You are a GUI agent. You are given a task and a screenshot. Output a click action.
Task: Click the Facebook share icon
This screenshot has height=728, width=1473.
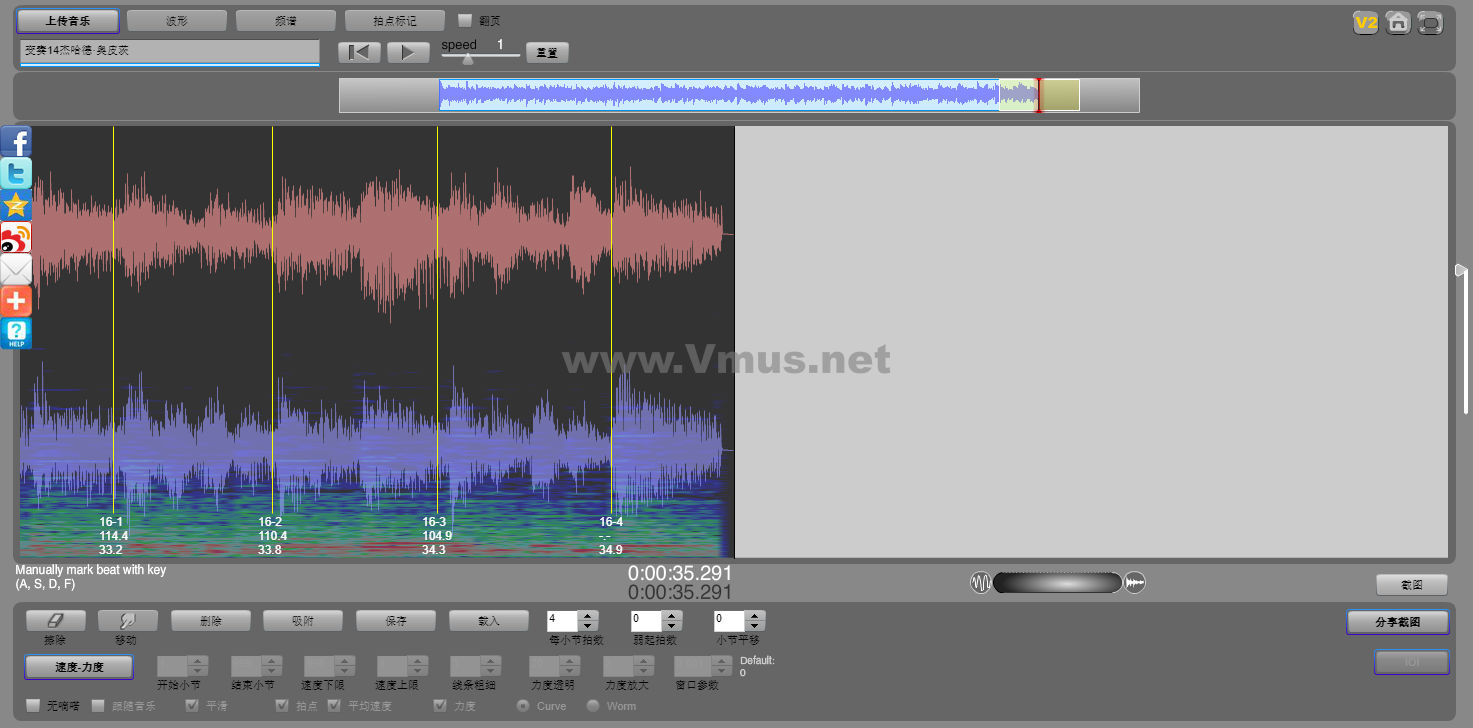tap(16, 141)
